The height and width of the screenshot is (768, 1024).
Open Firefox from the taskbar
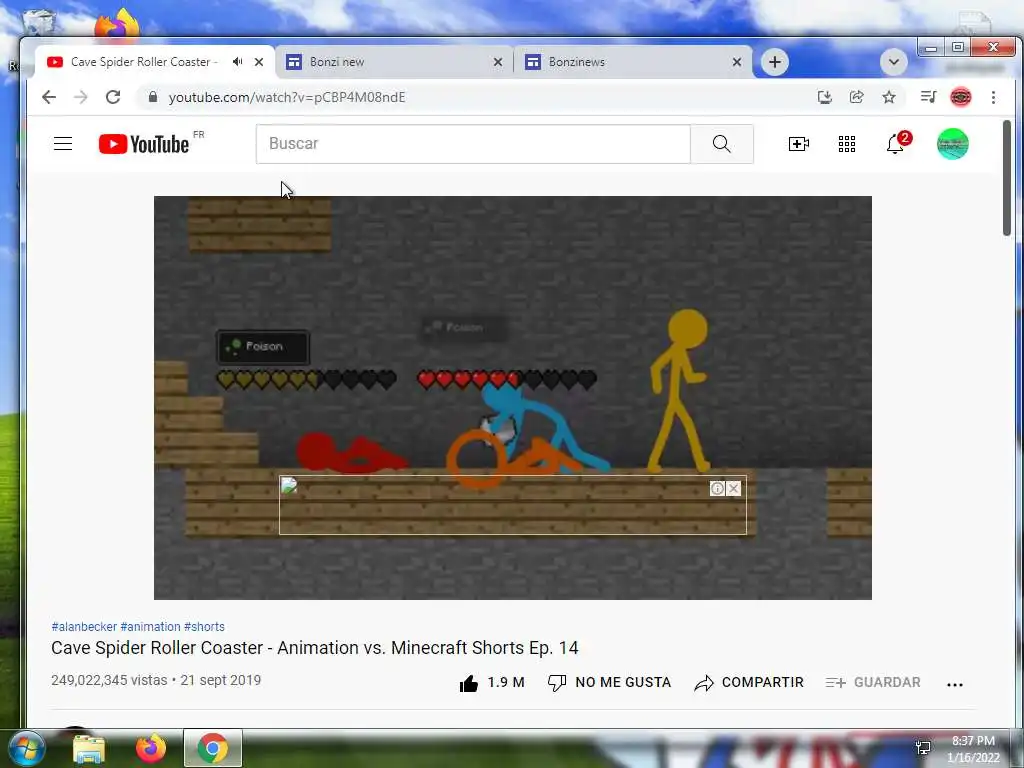tap(151, 748)
